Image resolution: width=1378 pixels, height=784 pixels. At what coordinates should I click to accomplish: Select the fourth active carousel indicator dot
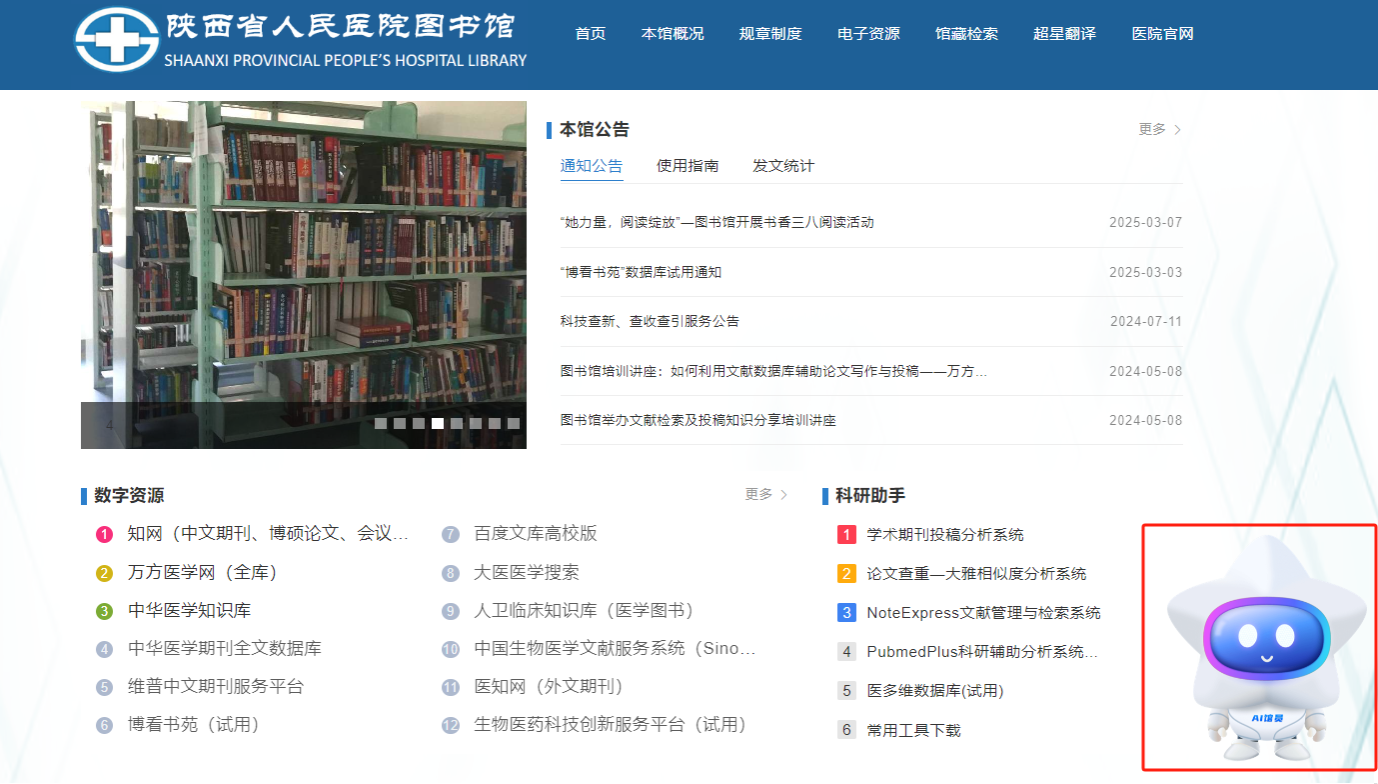tap(437, 423)
